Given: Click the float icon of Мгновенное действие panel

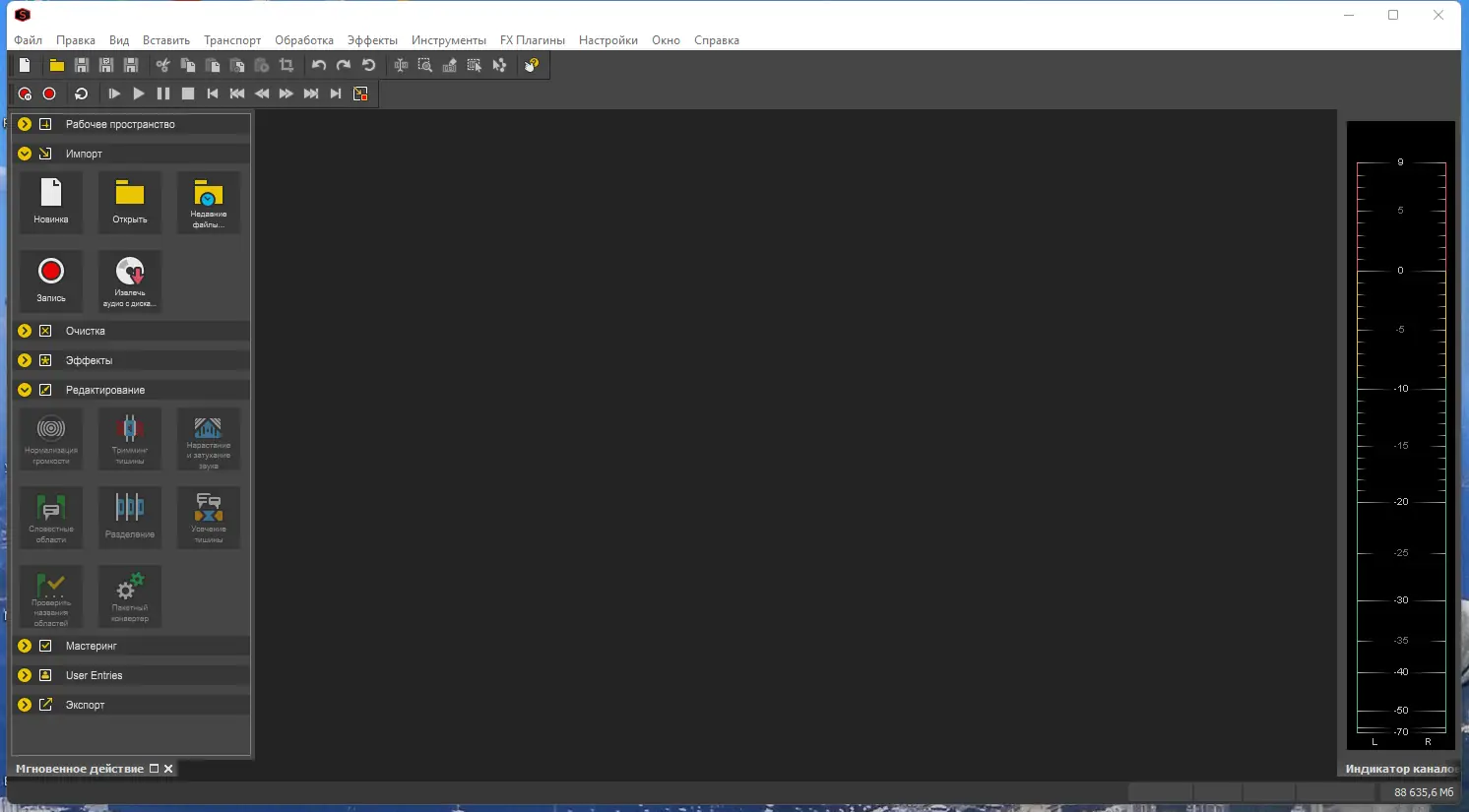Looking at the screenshot, I should (x=154, y=769).
